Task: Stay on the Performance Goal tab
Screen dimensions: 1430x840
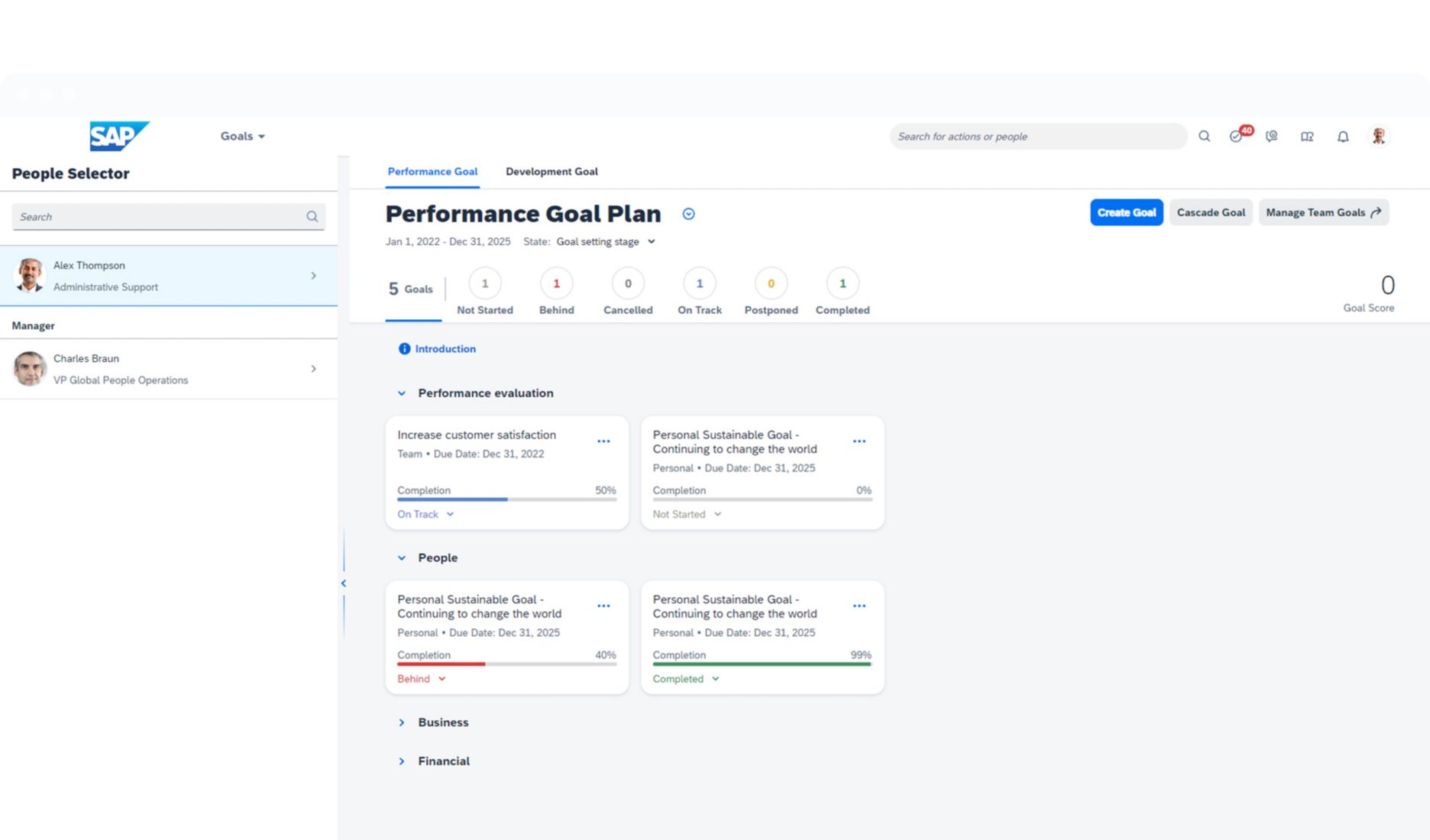Action: tap(432, 171)
